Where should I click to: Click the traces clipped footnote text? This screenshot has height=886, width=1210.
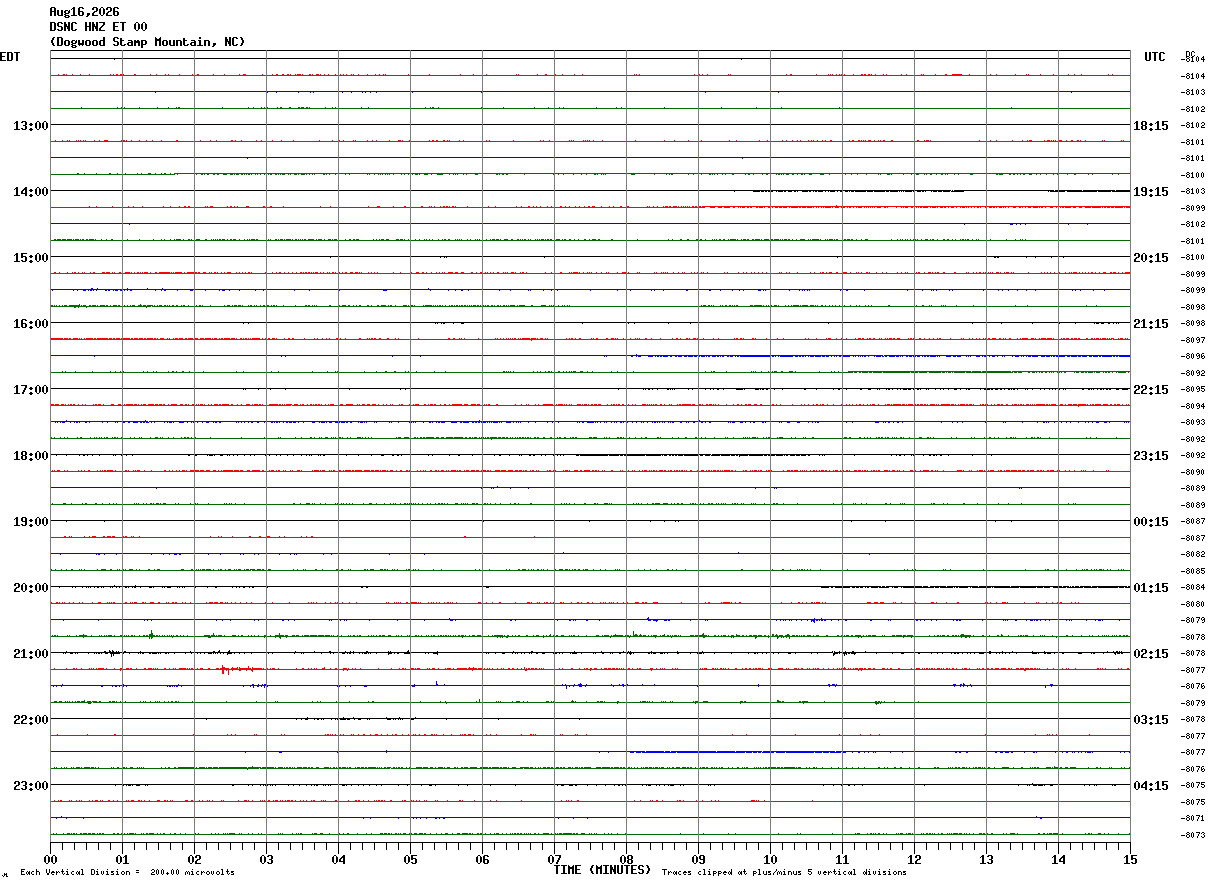point(784,873)
